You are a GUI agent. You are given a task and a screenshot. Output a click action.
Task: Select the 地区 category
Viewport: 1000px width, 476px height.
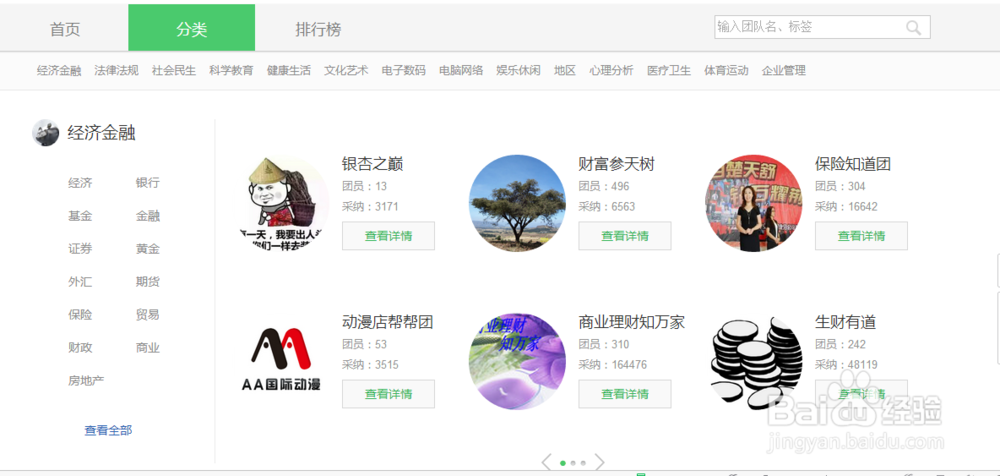tap(565, 71)
